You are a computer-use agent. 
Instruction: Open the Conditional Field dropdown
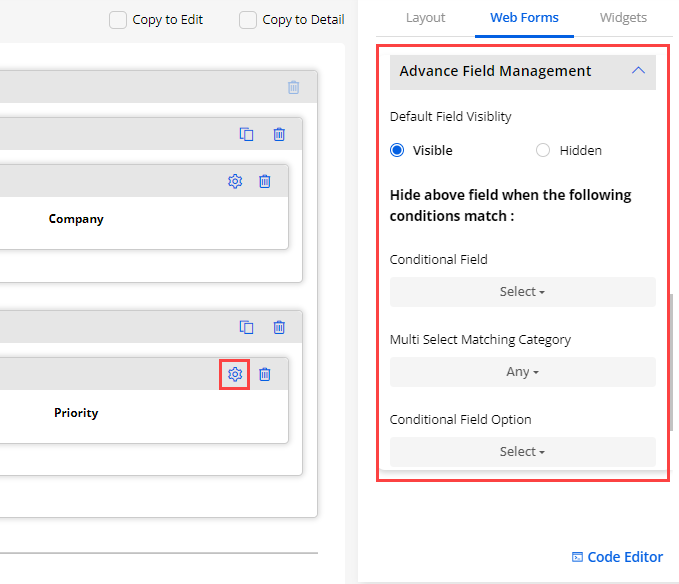point(522,292)
